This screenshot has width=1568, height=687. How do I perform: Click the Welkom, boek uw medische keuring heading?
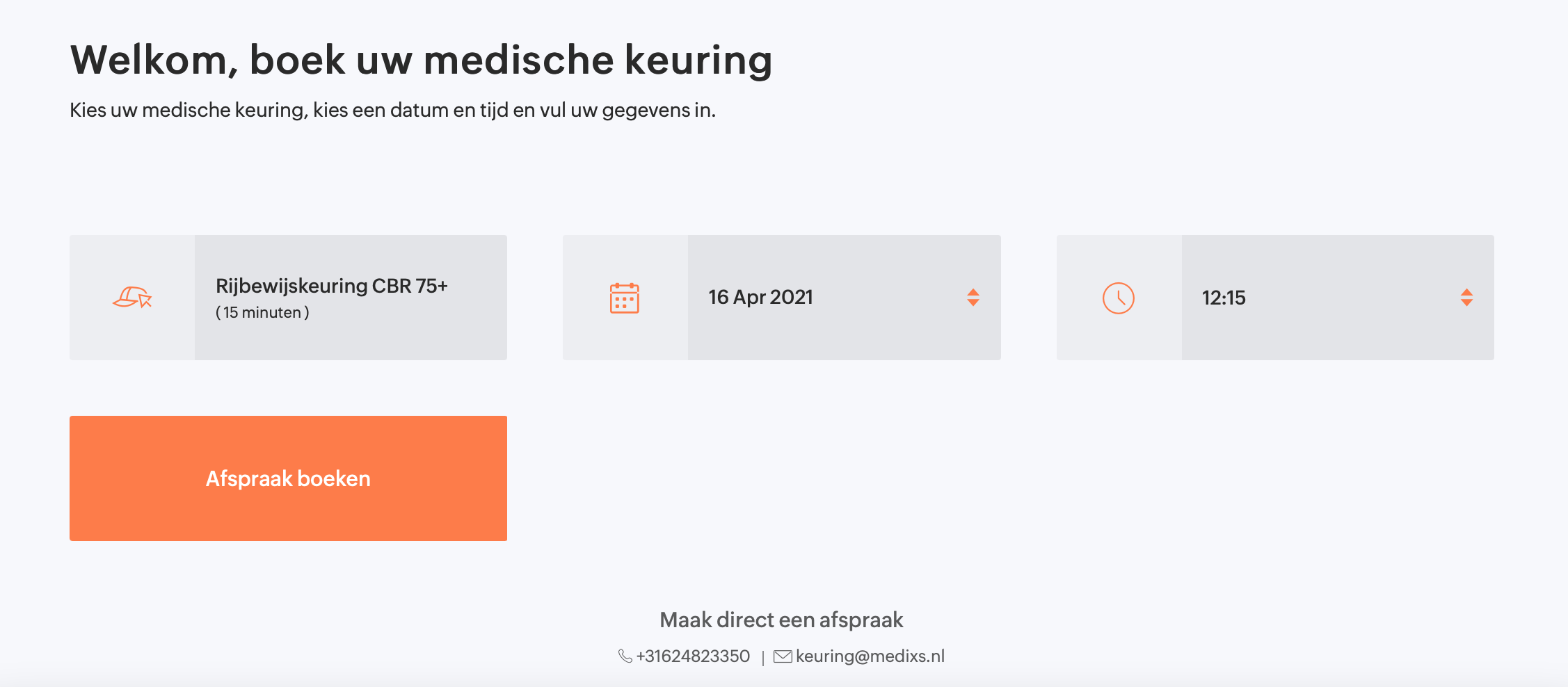[x=421, y=60]
